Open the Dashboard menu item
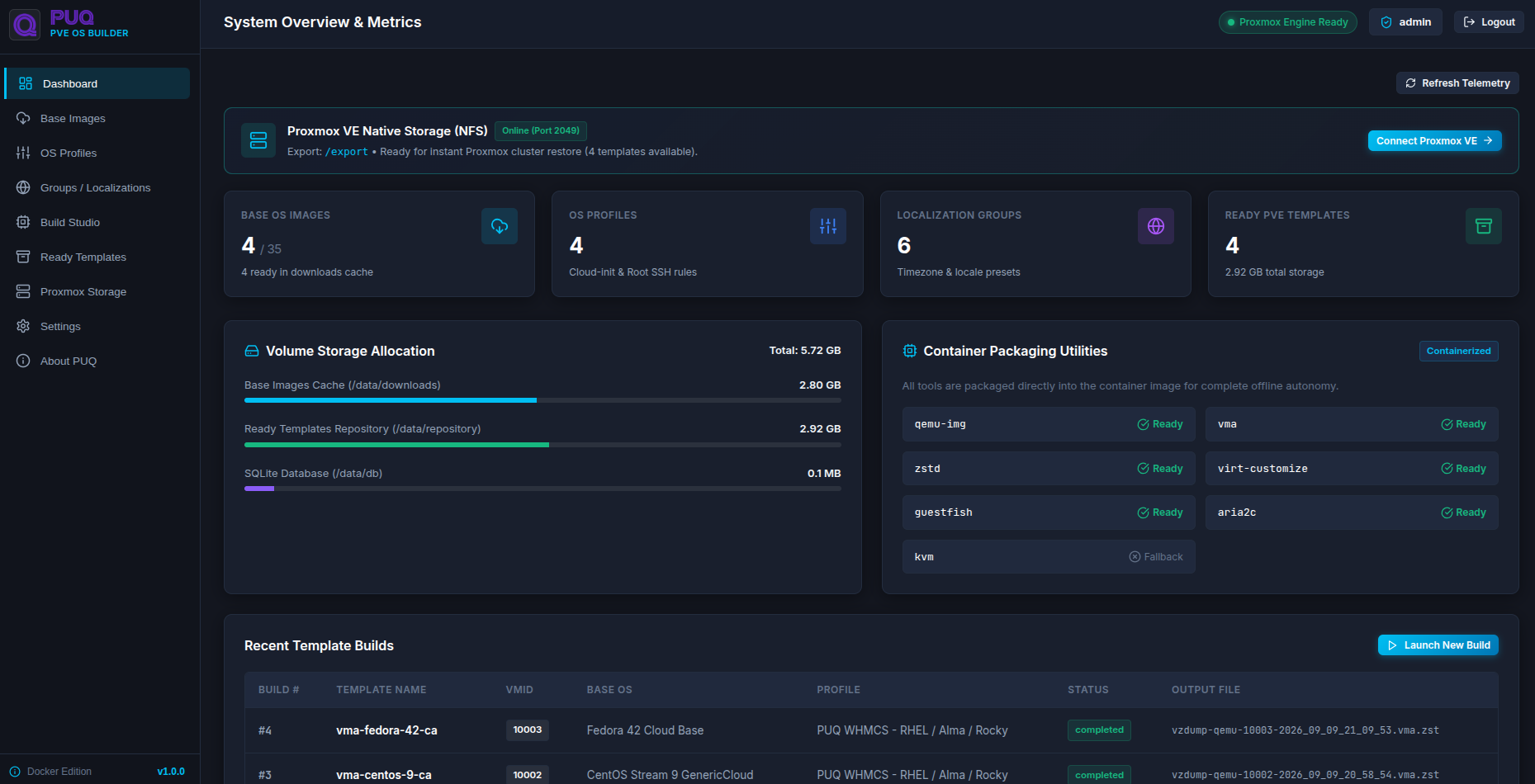Screen dimensions: 1535x784 click(97, 83)
